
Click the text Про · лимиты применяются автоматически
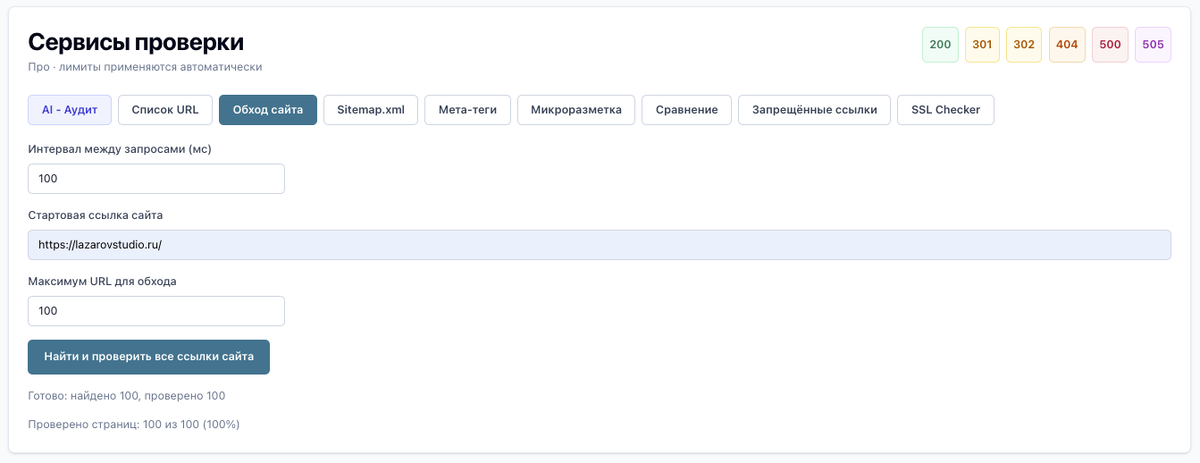[x=145, y=67]
